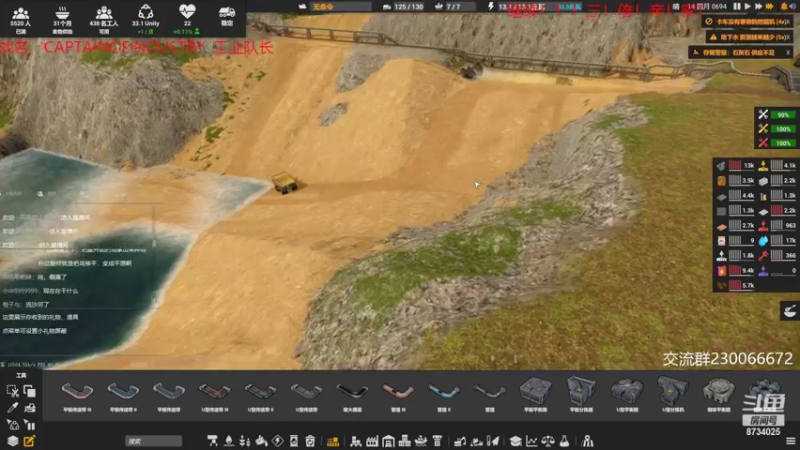
Task: Select the pause-entities tool
Action: tap(30, 424)
